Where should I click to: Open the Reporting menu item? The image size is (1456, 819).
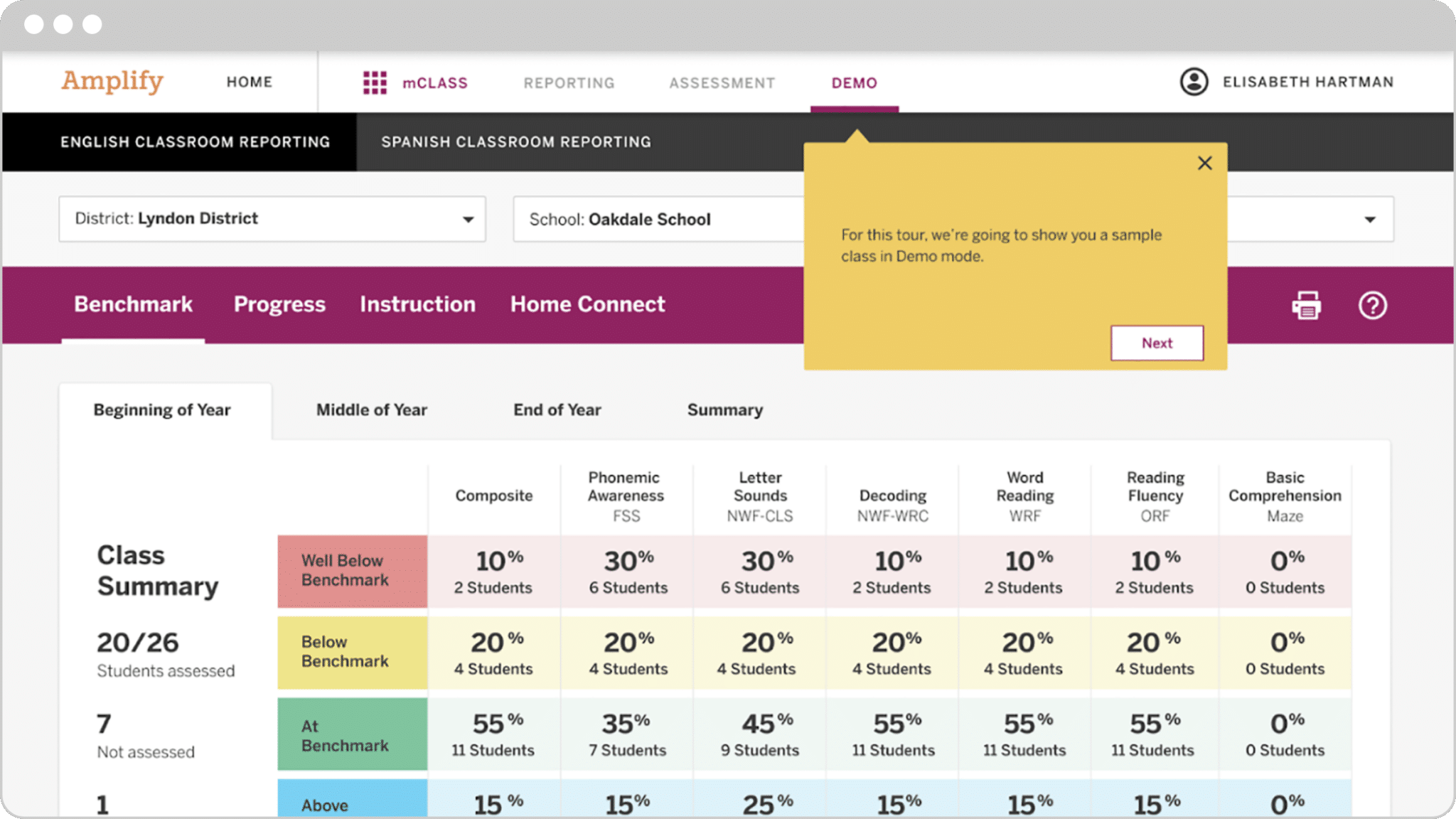point(568,82)
